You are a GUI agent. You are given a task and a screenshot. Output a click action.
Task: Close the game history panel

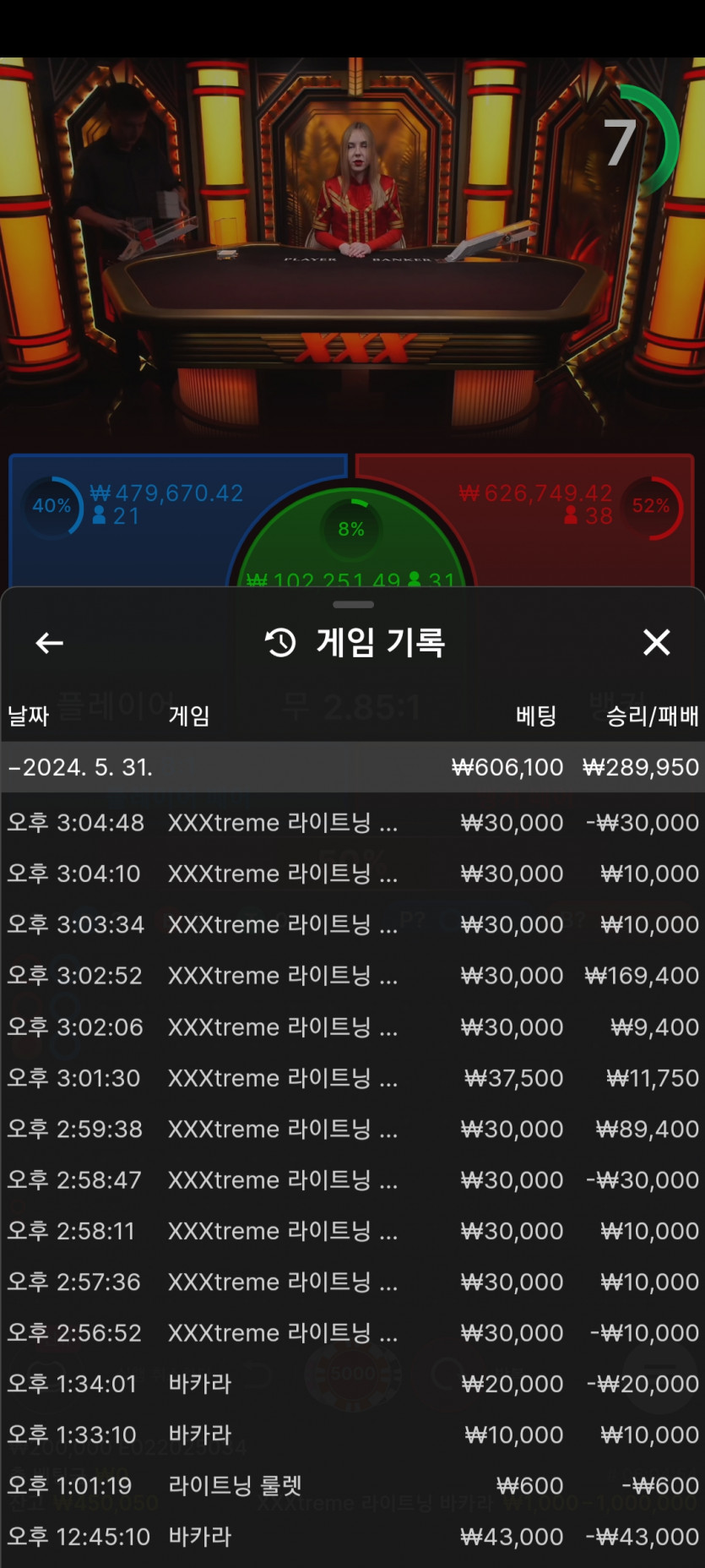(x=656, y=642)
